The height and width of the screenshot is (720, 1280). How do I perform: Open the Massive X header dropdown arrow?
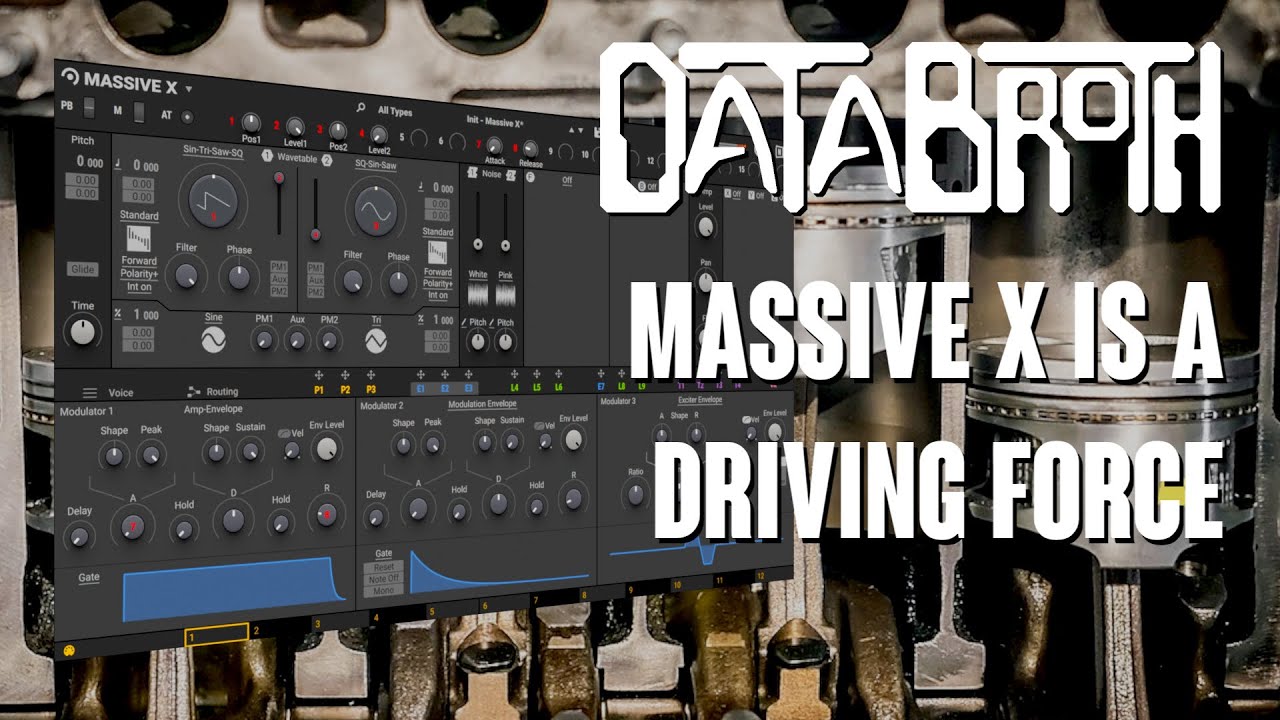188,88
